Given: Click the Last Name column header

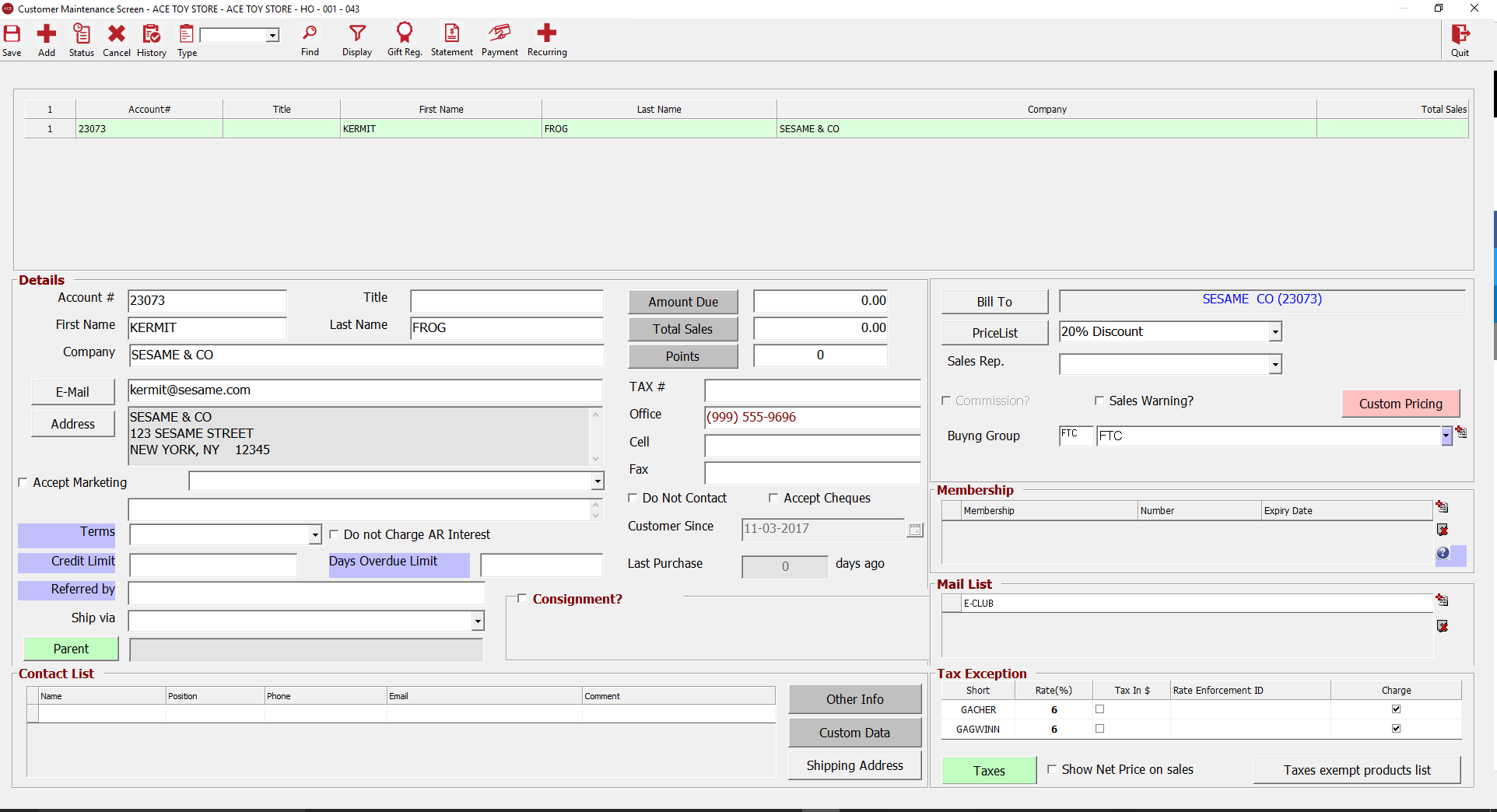Looking at the screenshot, I should point(658,110).
